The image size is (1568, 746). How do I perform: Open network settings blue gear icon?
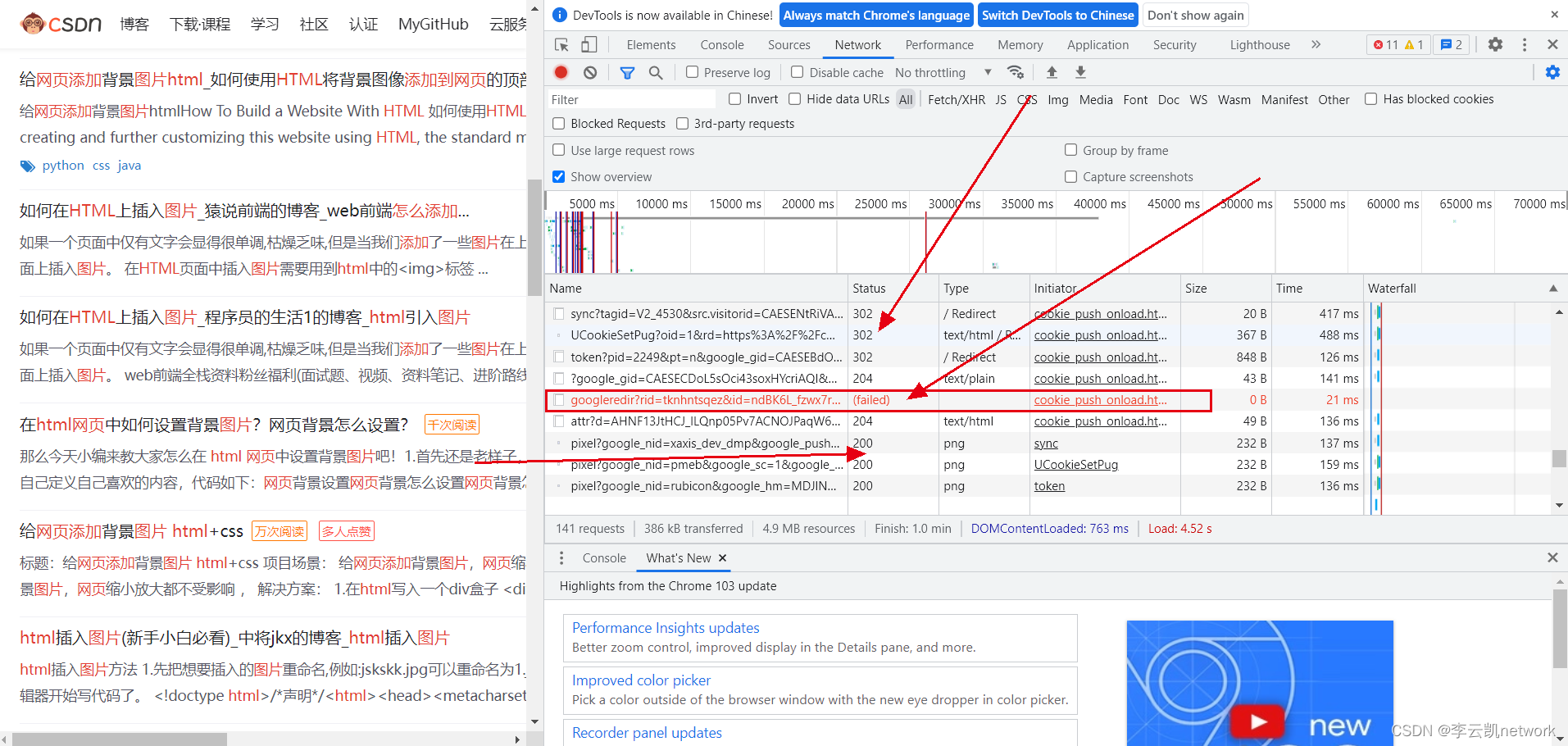(x=1552, y=72)
